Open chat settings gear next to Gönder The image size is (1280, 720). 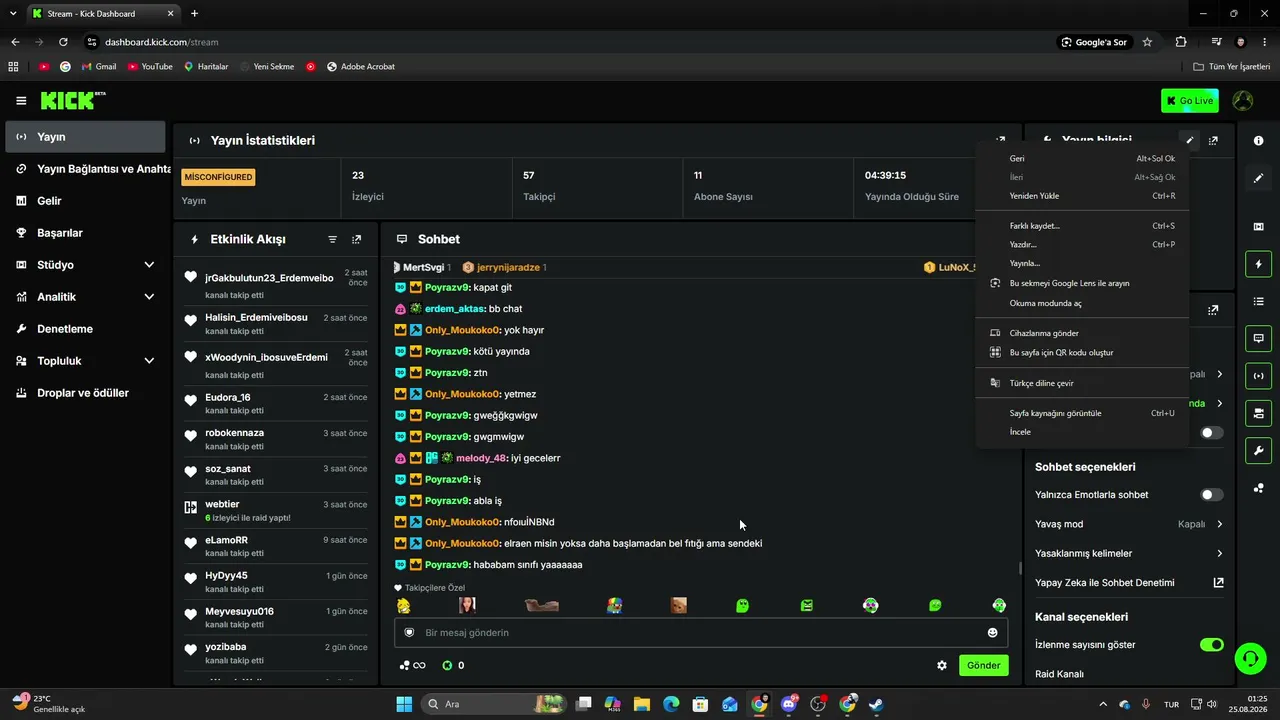[x=941, y=665]
